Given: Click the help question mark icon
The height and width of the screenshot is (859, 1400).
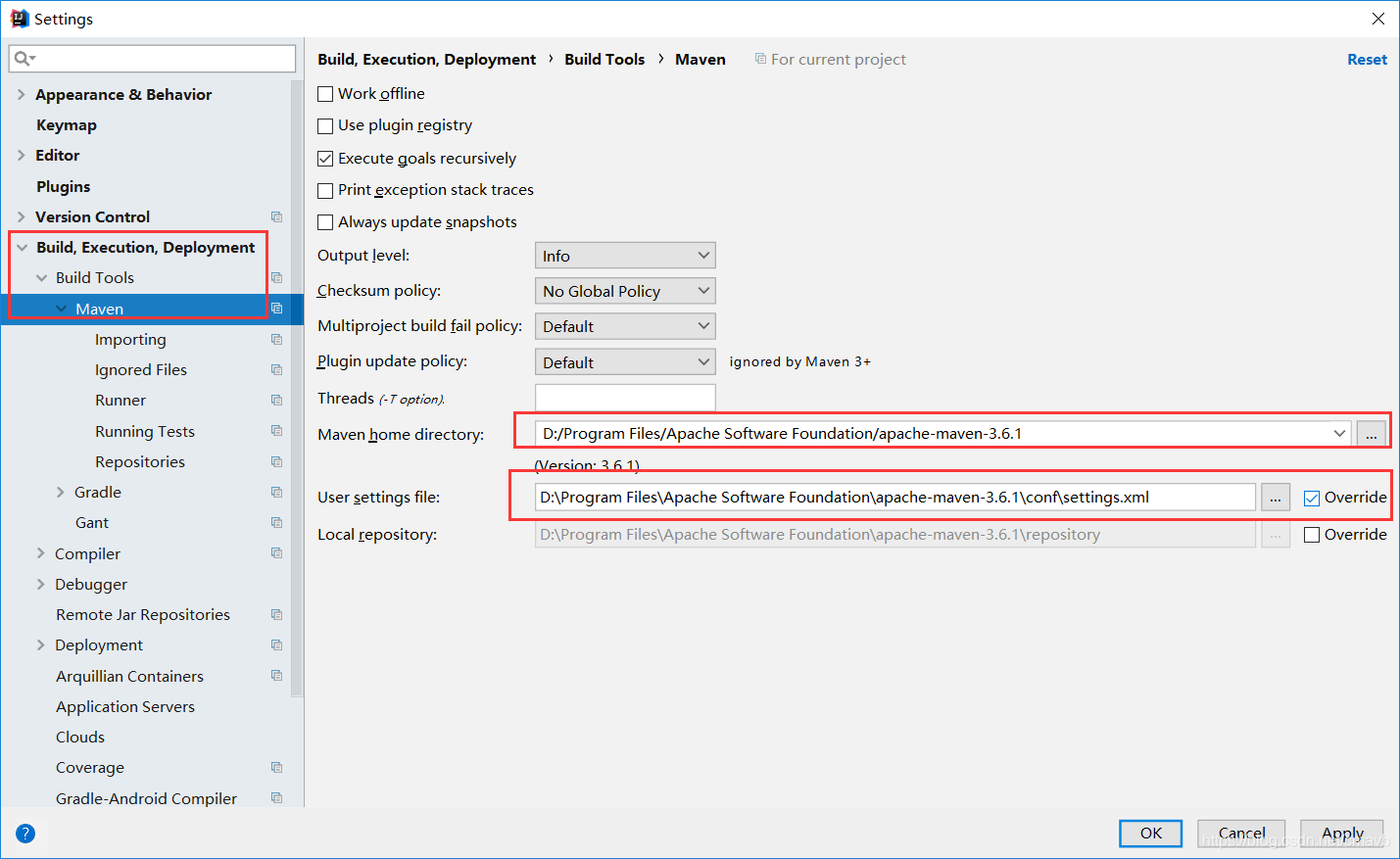Looking at the screenshot, I should pos(25,834).
